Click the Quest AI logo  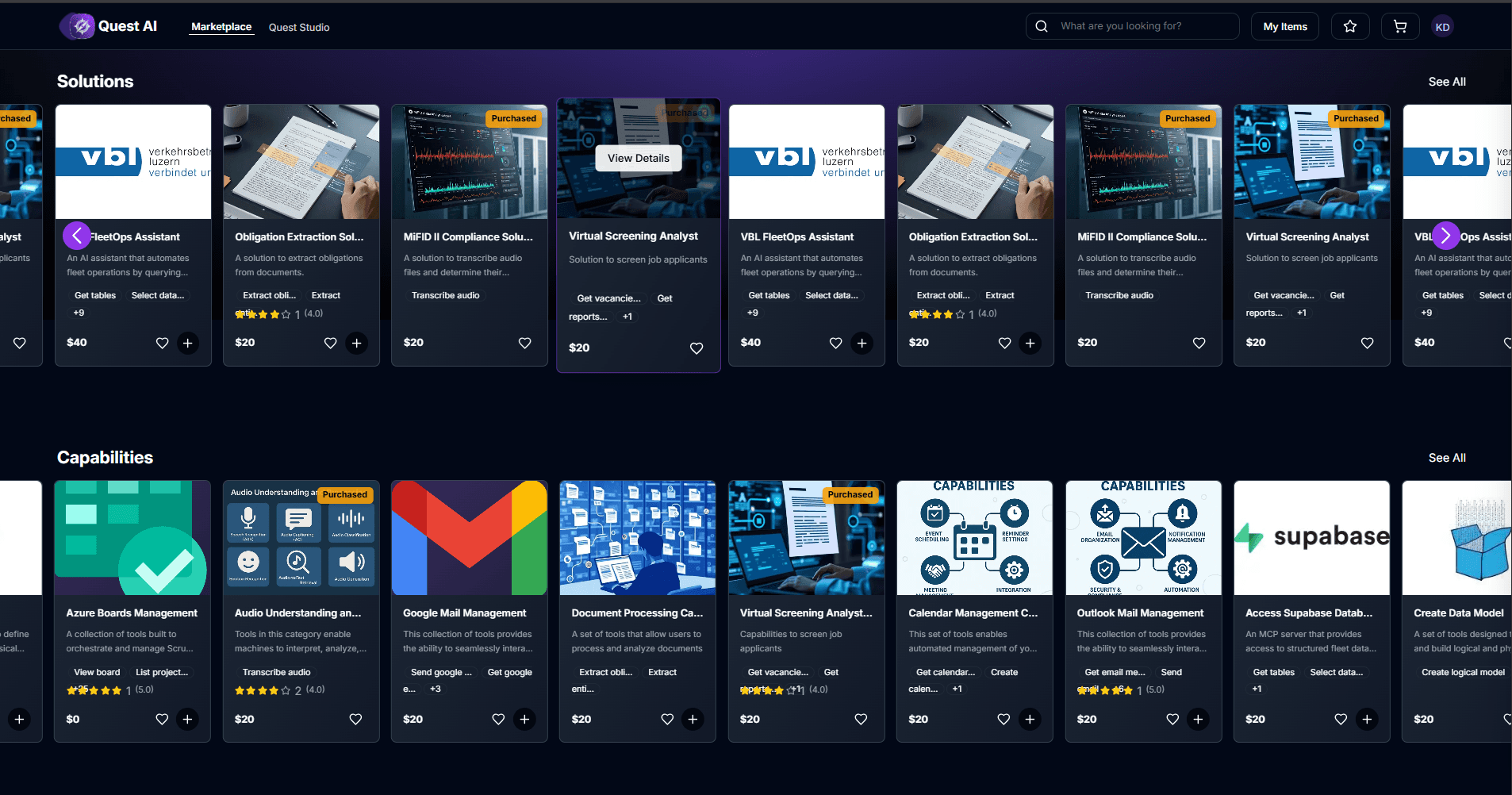click(109, 26)
